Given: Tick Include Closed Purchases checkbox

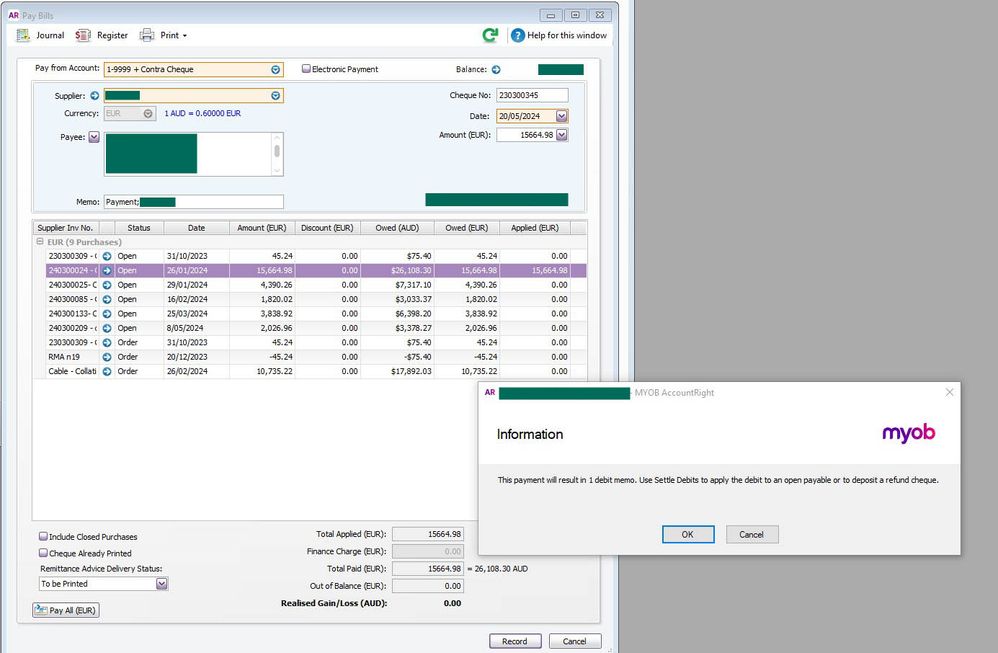Looking at the screenshot, I should (x=43, y=537).
